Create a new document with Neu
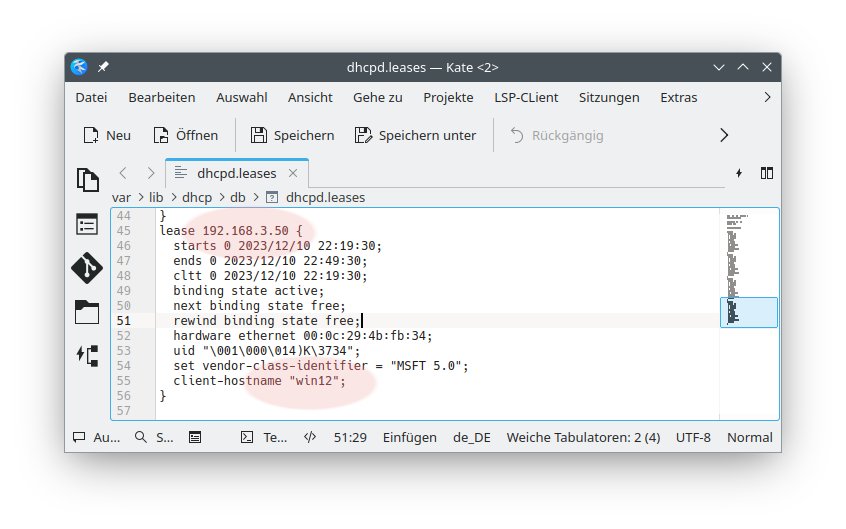Image resolution: width=846 pixels, height=529 pixels. pos(107,135)
